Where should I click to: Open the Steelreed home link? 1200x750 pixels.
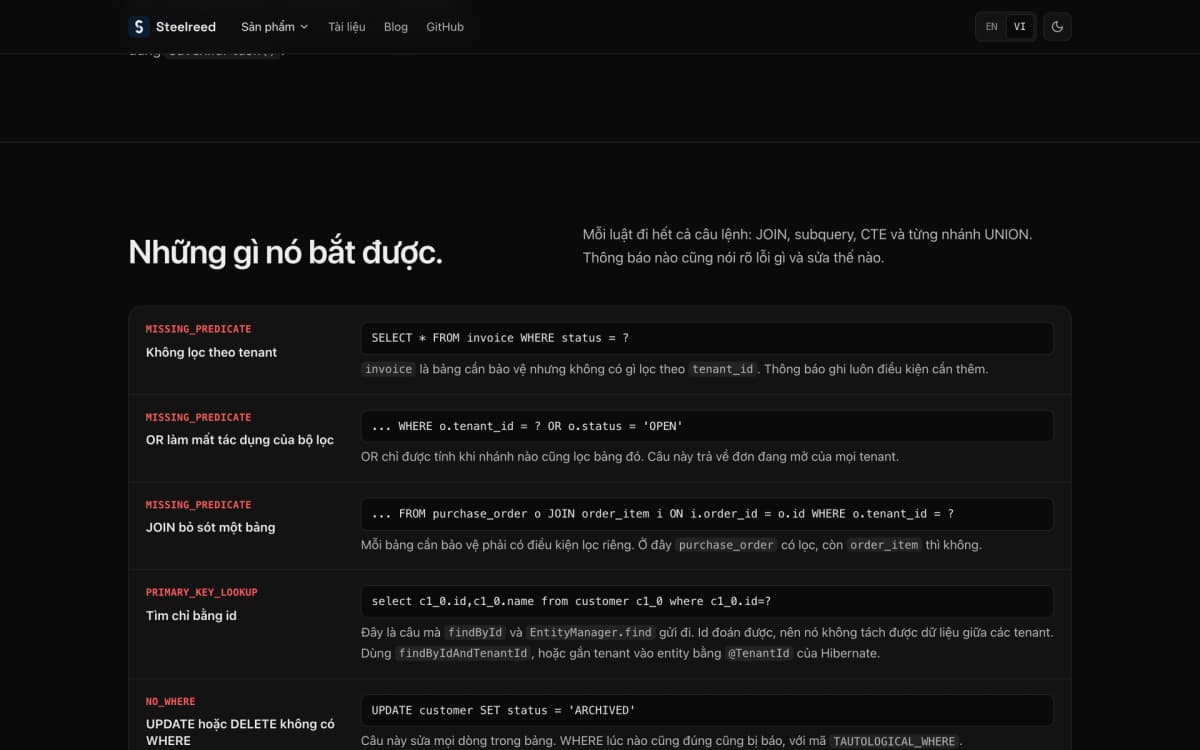172,27
